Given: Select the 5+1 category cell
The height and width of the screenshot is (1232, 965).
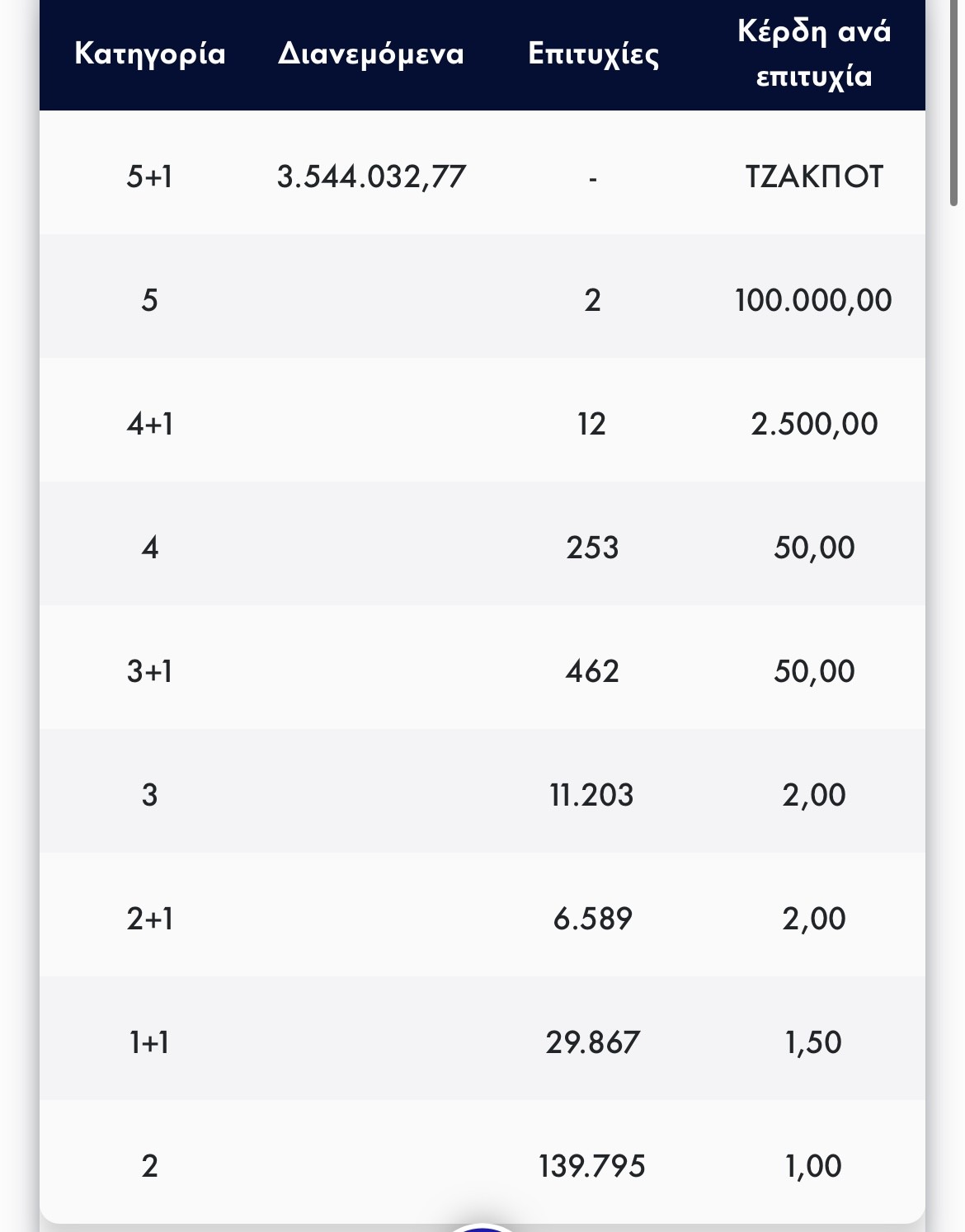Looking at the screenshot, I should (149, 176).
